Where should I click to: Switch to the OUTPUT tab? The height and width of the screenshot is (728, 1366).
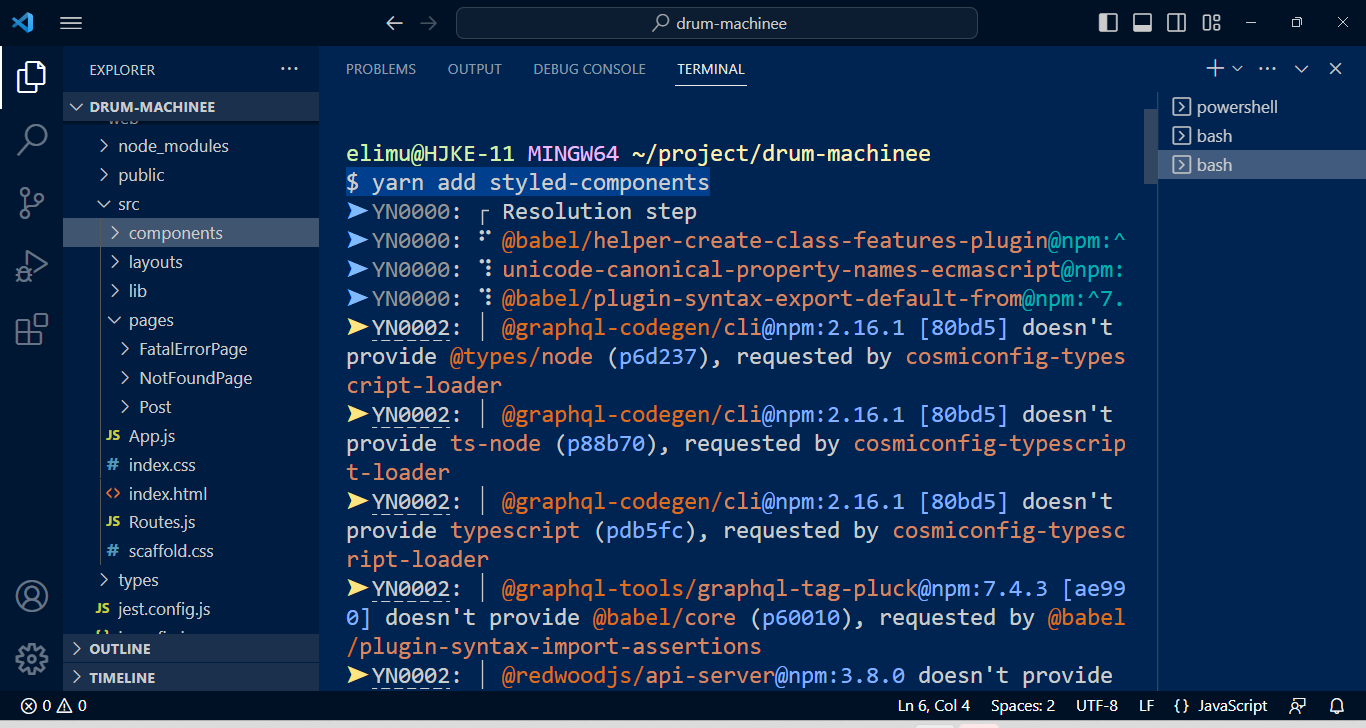tap(474, 69)
